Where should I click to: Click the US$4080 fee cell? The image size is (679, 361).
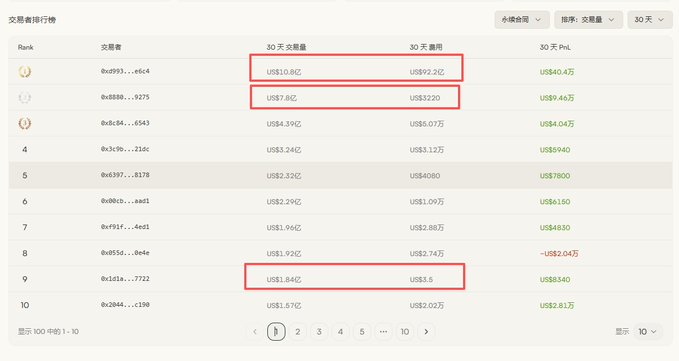pyautogui.click(x=425, y=176)
